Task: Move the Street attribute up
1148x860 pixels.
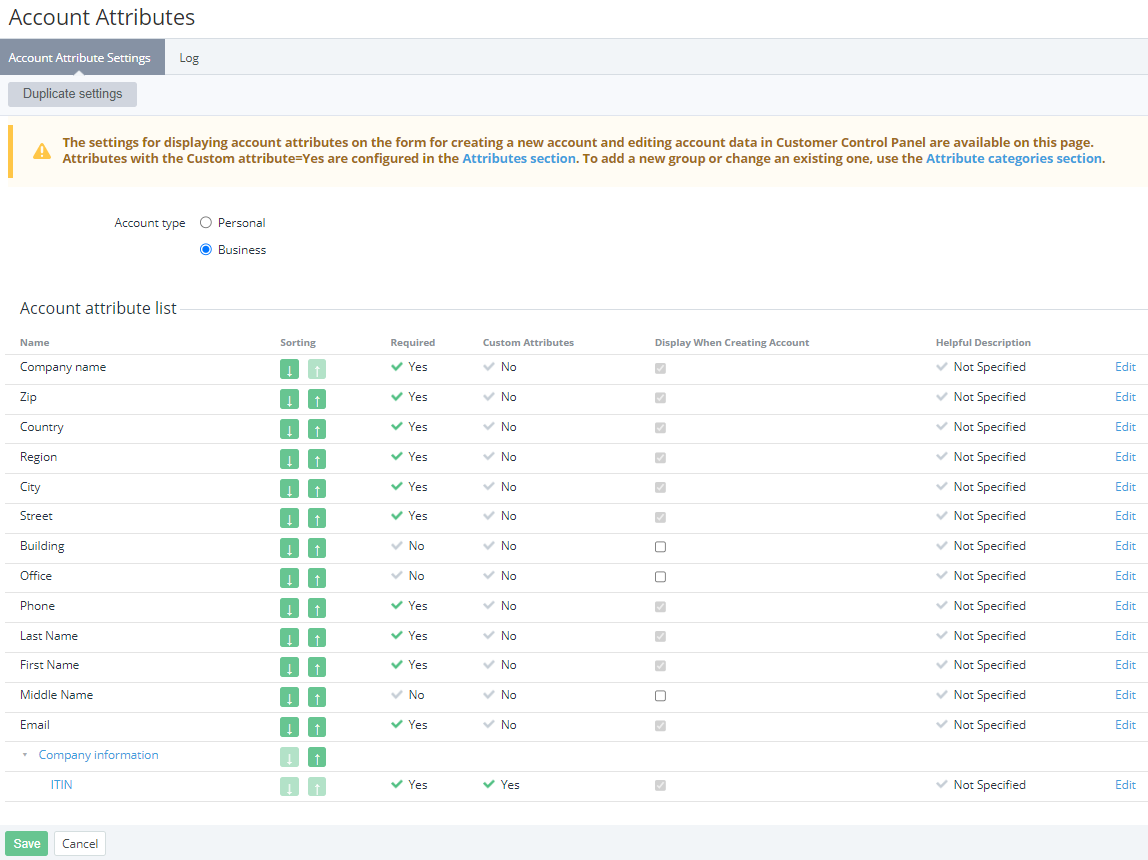Action: (x=315, y=517)
